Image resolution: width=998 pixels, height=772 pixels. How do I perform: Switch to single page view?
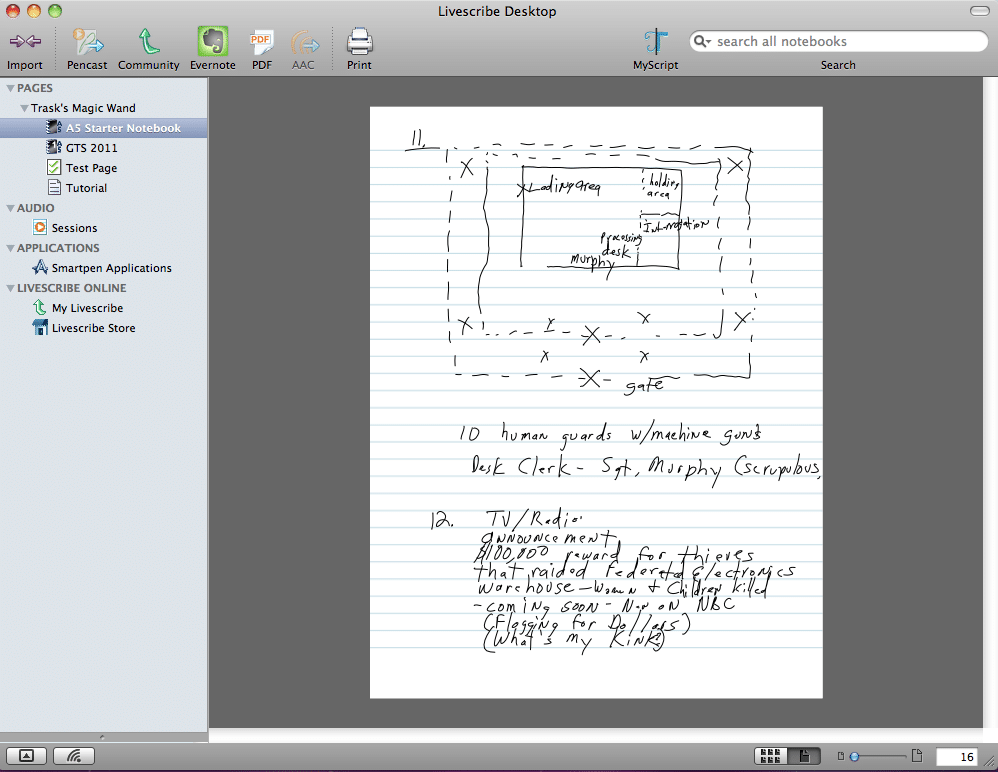click(x=804, y=756)
